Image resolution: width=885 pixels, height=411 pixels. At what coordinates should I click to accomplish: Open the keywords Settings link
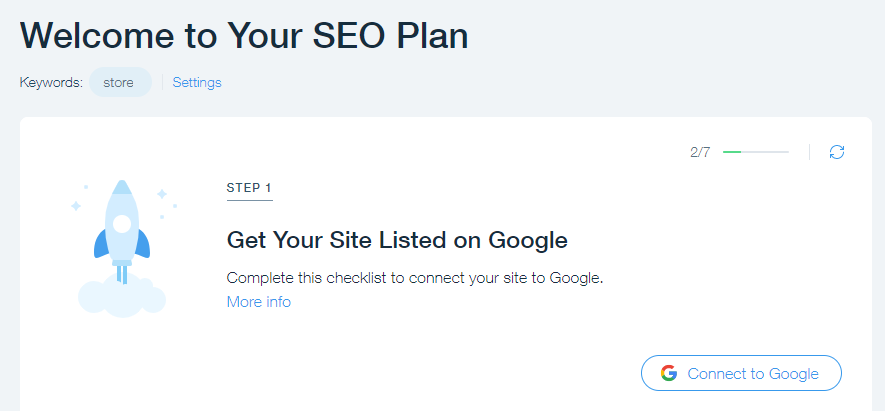[x=197, y=83]
